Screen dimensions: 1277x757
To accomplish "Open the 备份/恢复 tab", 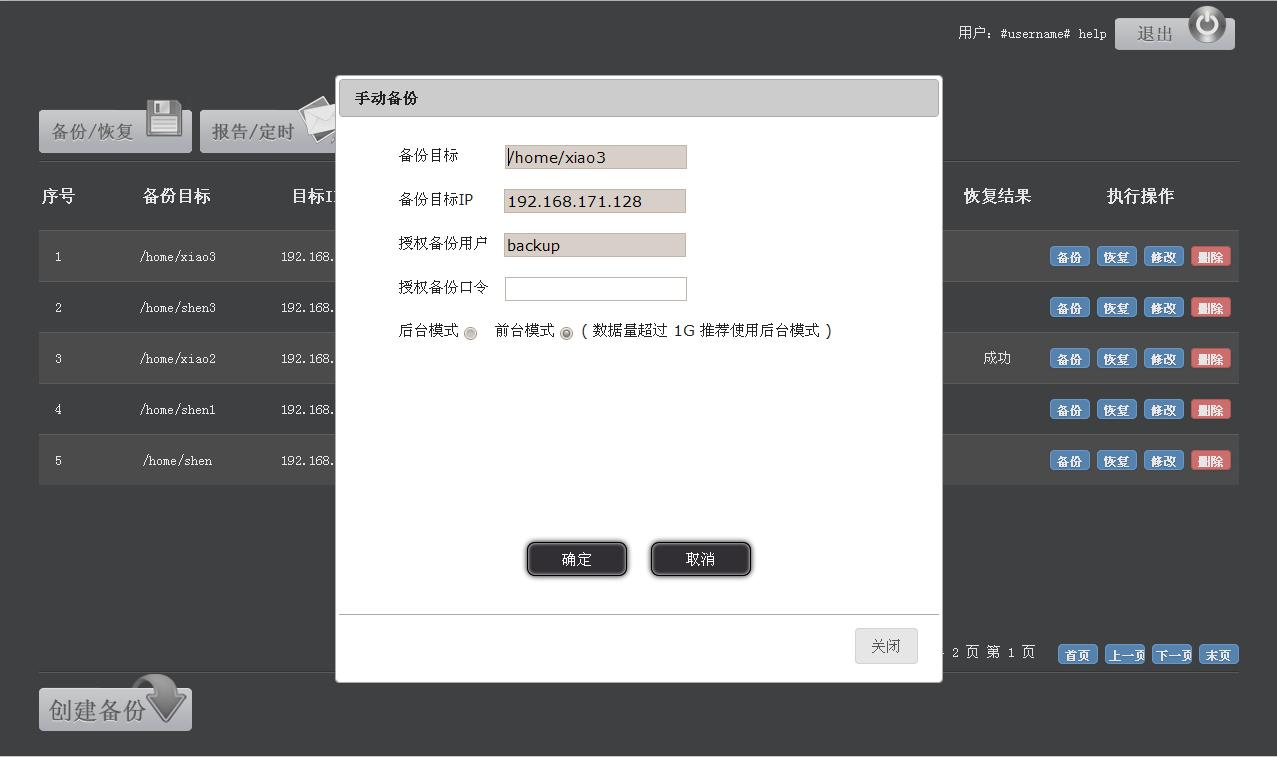I will 115,131.
